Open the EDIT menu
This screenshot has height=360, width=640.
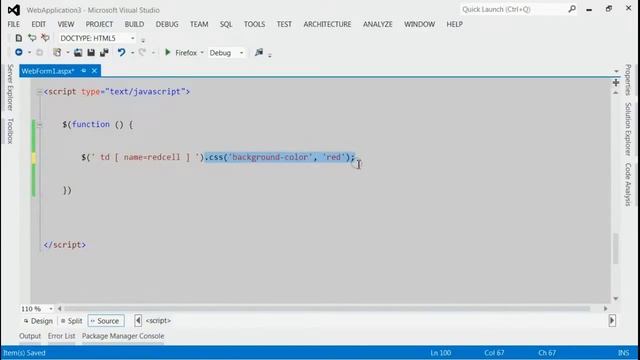(39, 24)
